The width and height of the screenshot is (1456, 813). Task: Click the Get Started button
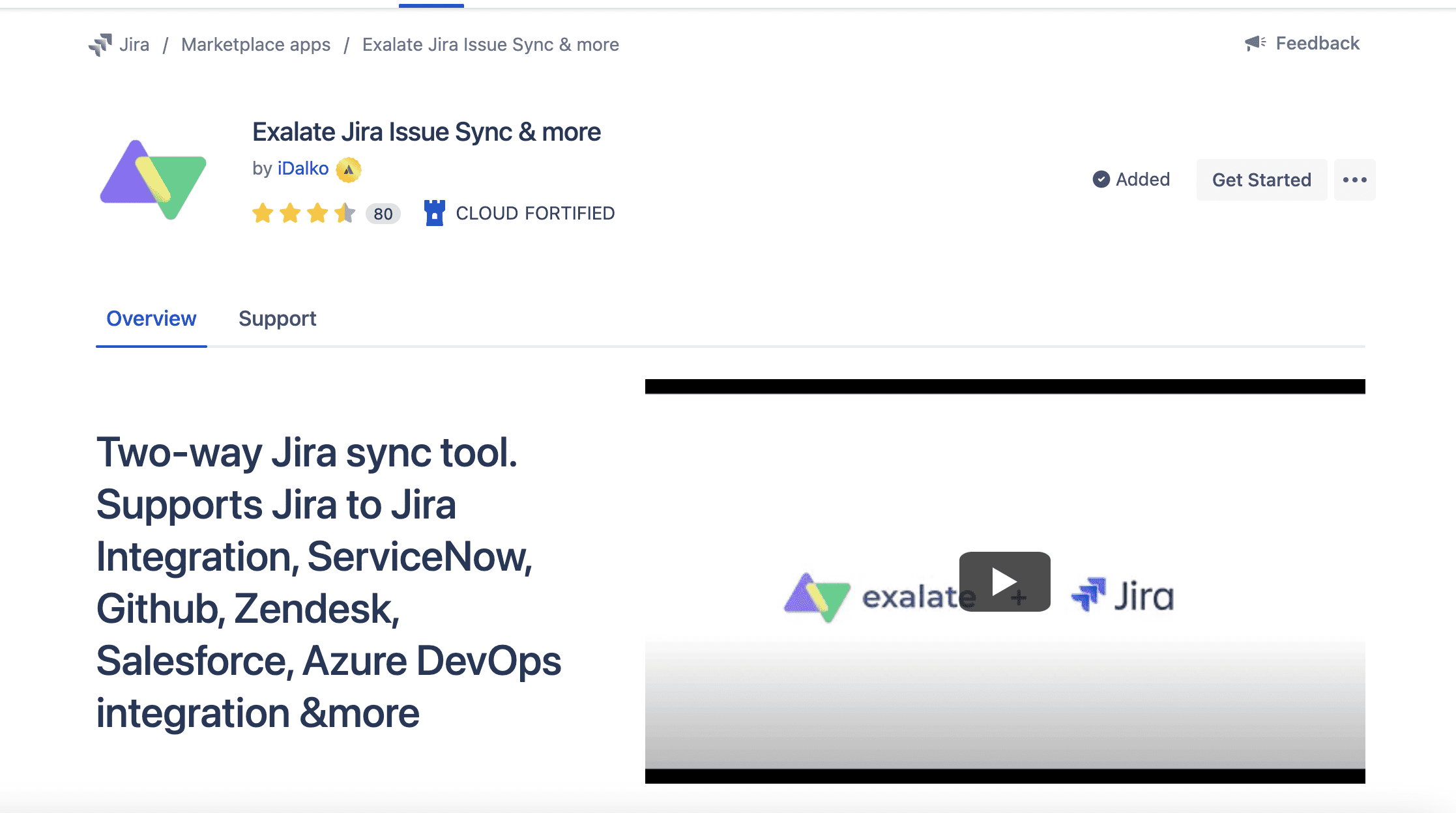1261,180
